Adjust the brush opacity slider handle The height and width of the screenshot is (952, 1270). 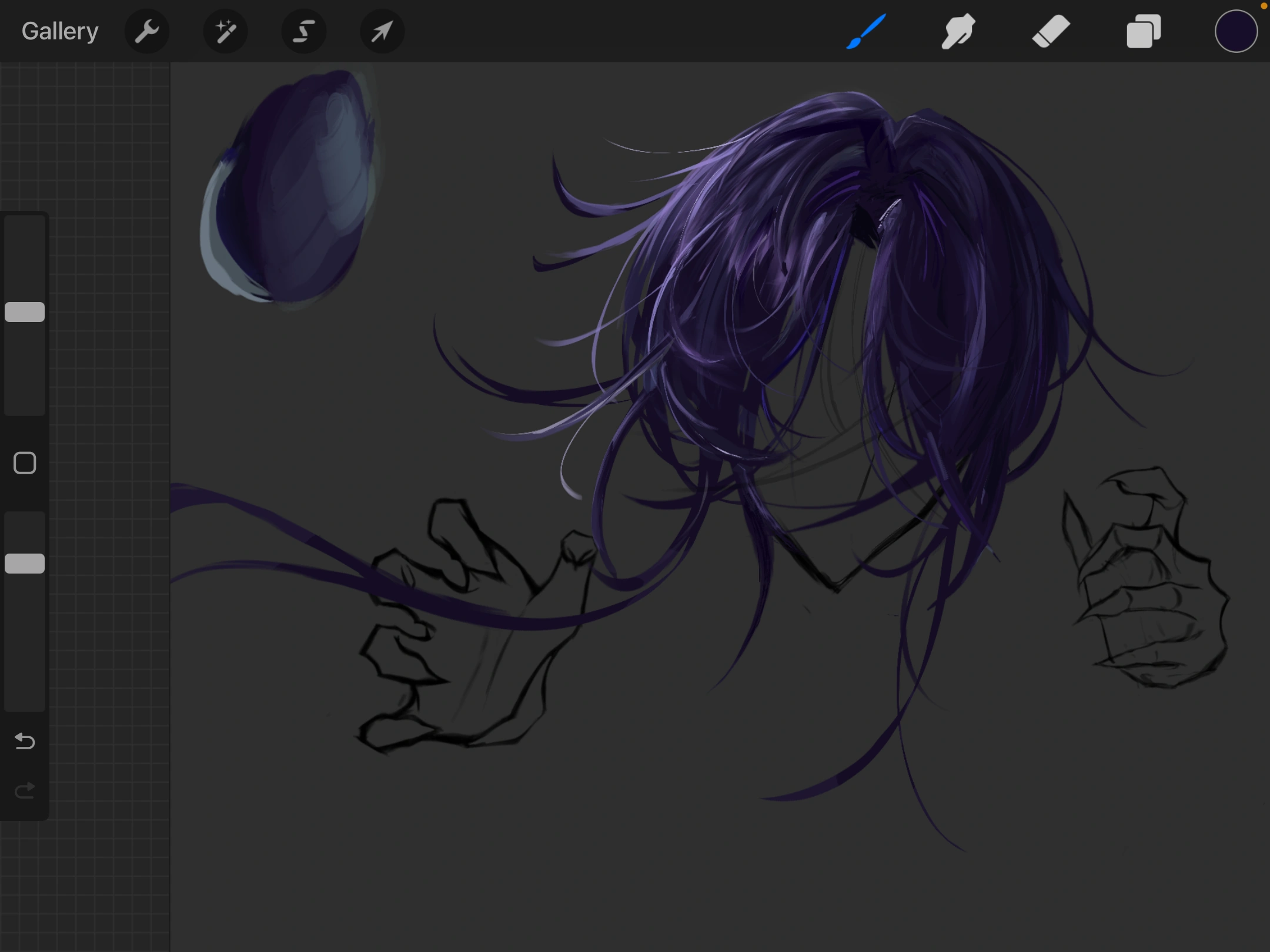[24, 563]
